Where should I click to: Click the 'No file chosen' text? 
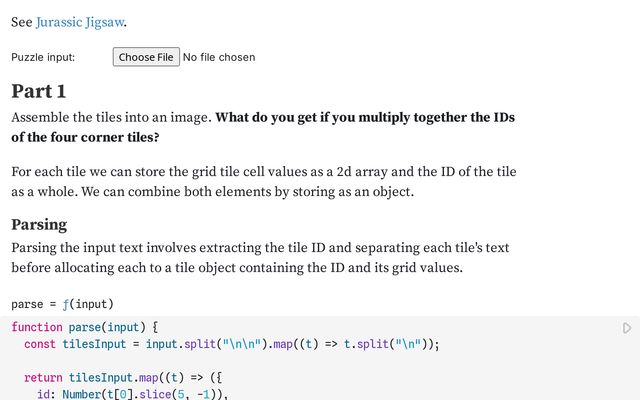219,57
